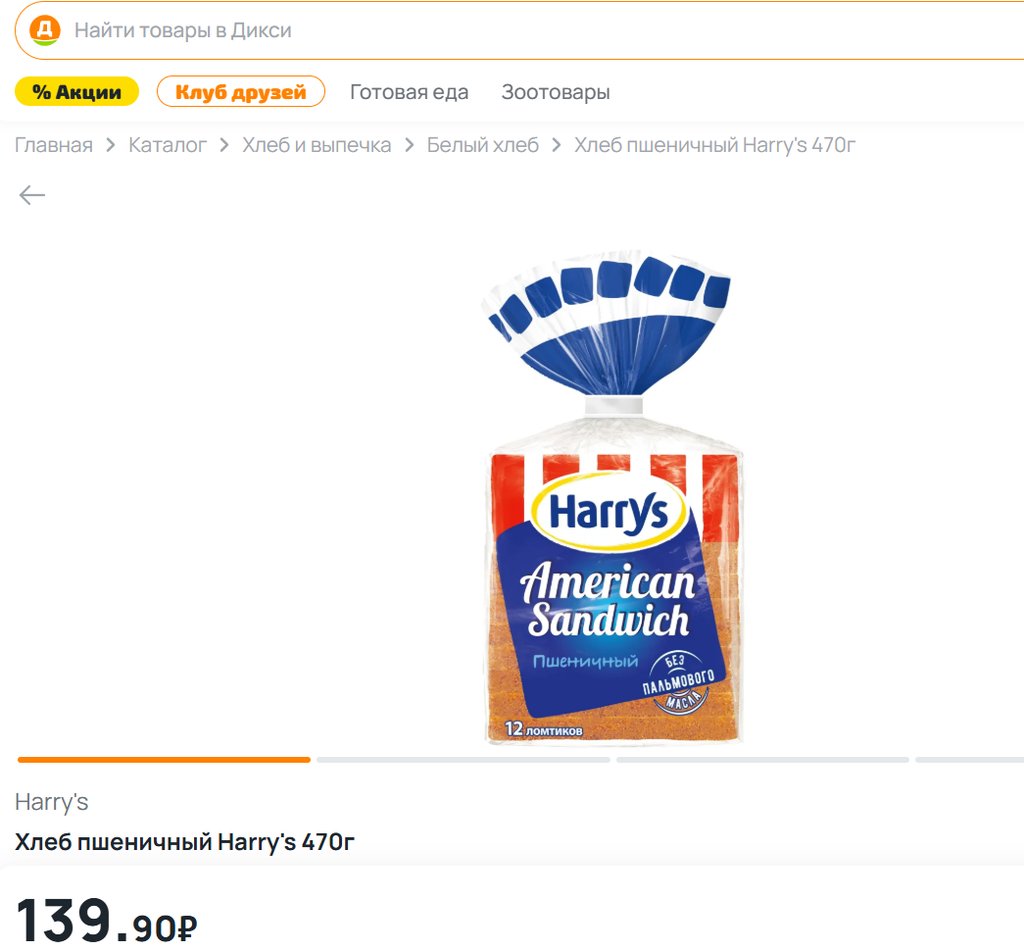
Task: Switch to the second gallery indicator bar
Action: (x=463, y=760)
